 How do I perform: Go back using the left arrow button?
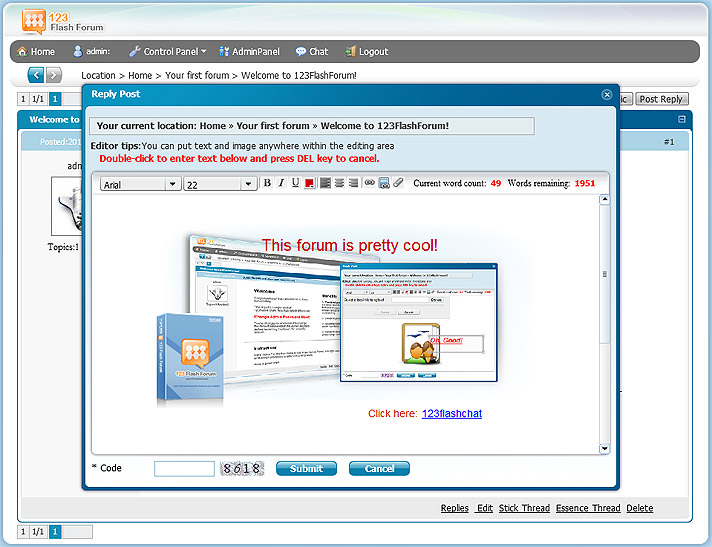36,75
